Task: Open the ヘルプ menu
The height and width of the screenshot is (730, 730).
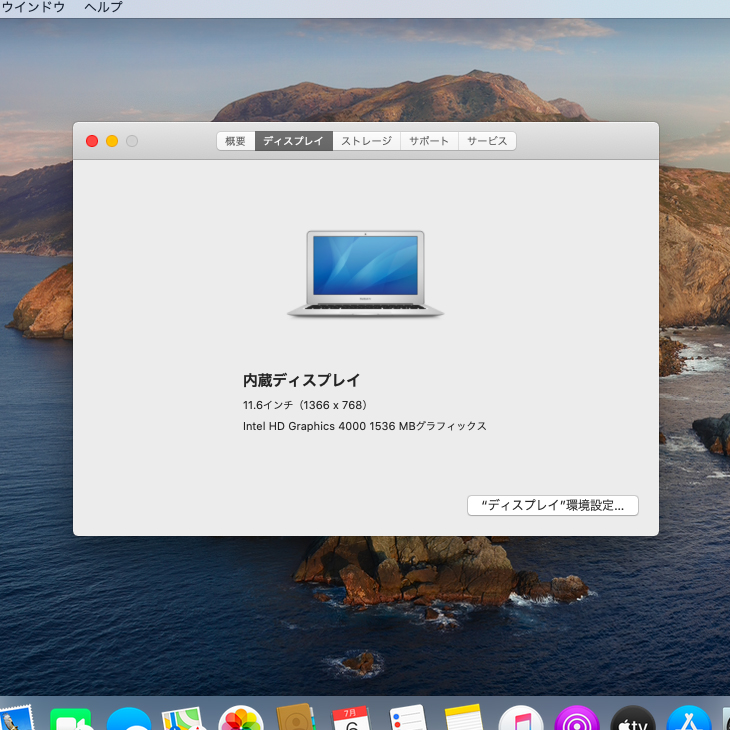Action: coord(103,7)
